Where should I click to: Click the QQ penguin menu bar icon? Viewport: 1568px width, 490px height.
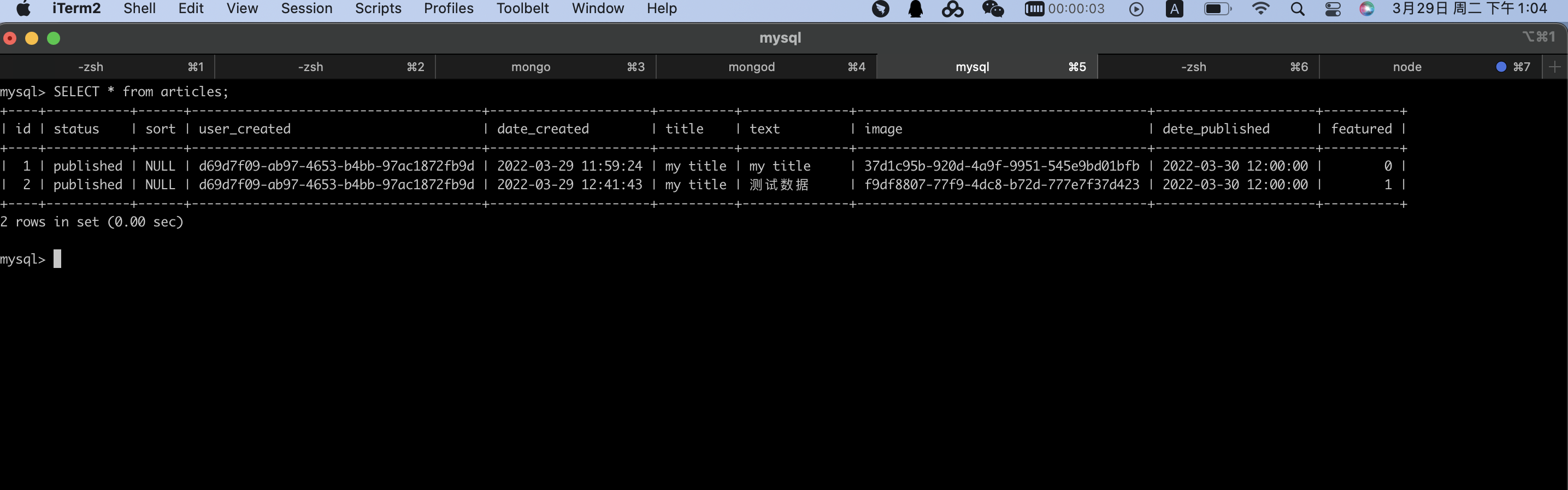click(916, 9)
